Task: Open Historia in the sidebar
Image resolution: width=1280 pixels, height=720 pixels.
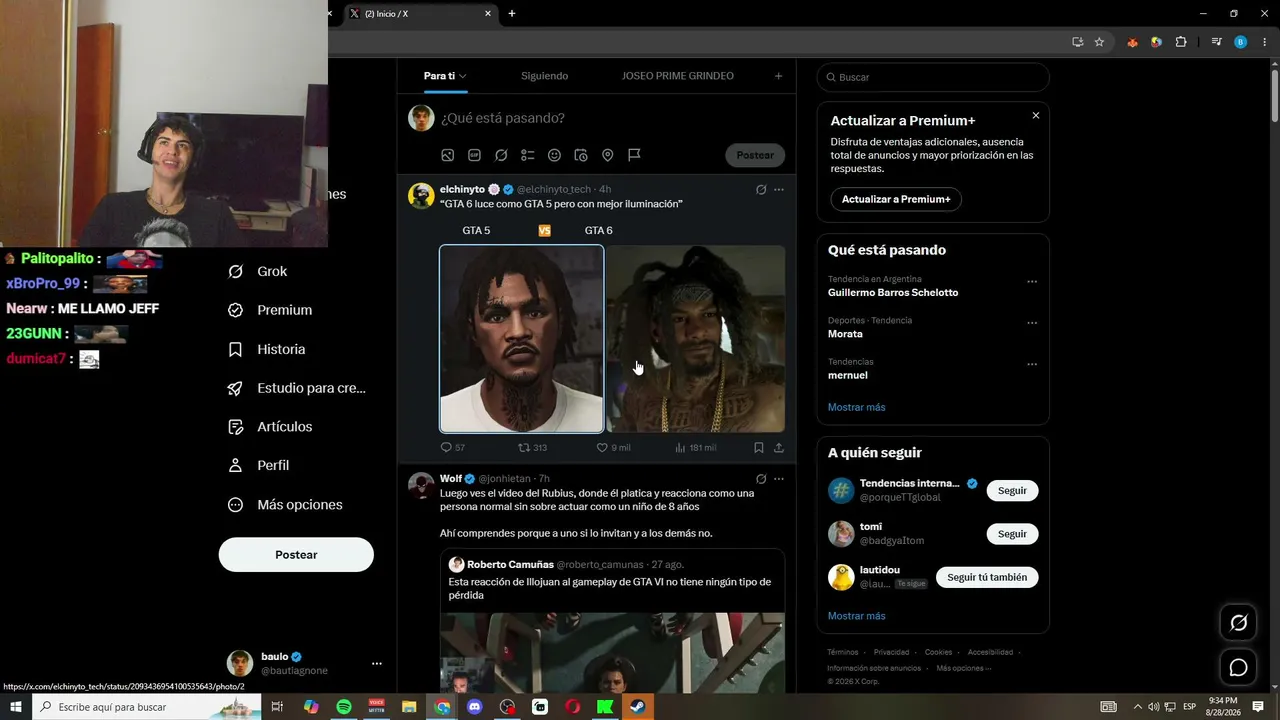Action: click(x=267, y=349)
